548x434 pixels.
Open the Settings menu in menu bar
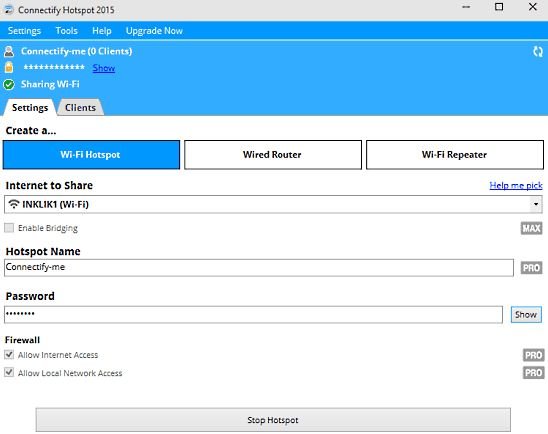[24, 31]
